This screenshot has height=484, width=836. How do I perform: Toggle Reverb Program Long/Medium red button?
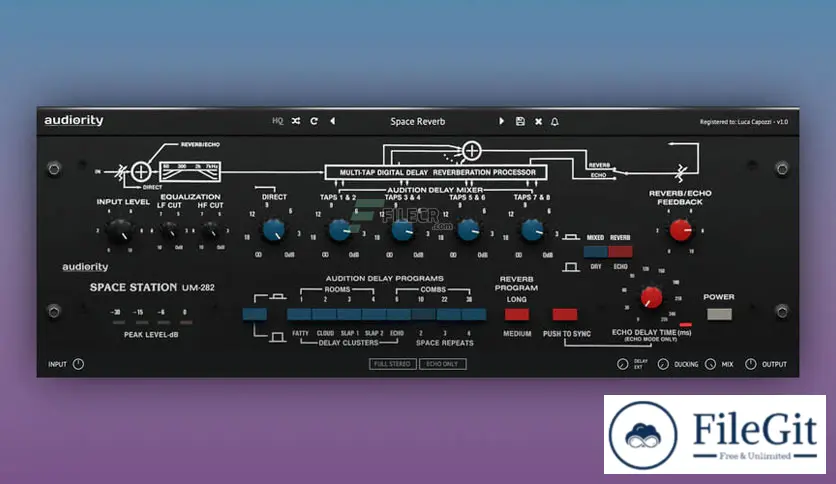pos(517,314)
